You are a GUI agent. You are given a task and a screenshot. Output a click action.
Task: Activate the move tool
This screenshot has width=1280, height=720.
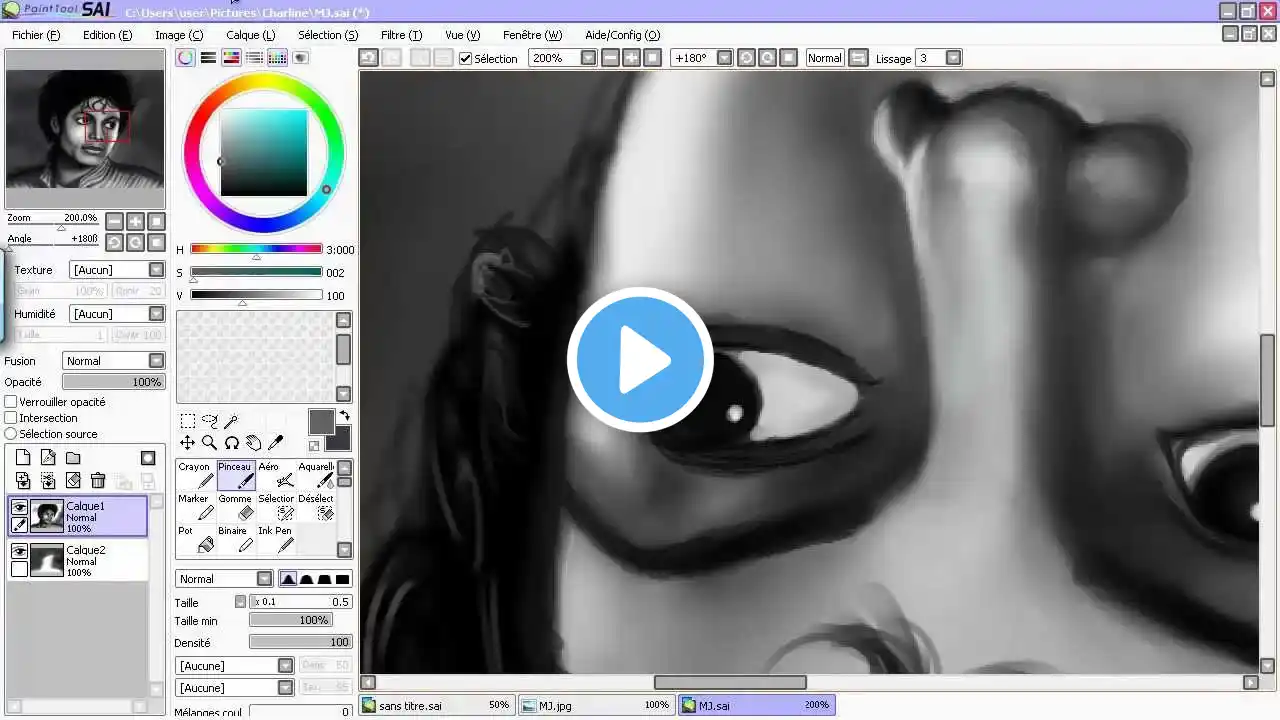click(187, 443)
